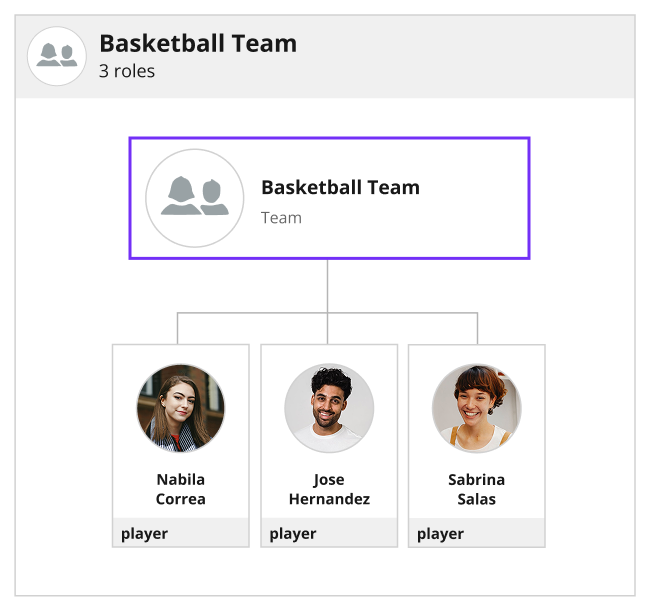Click the Basketball Team header title
The width and height of the screenshot is (650, 614).
click(198, 43)
